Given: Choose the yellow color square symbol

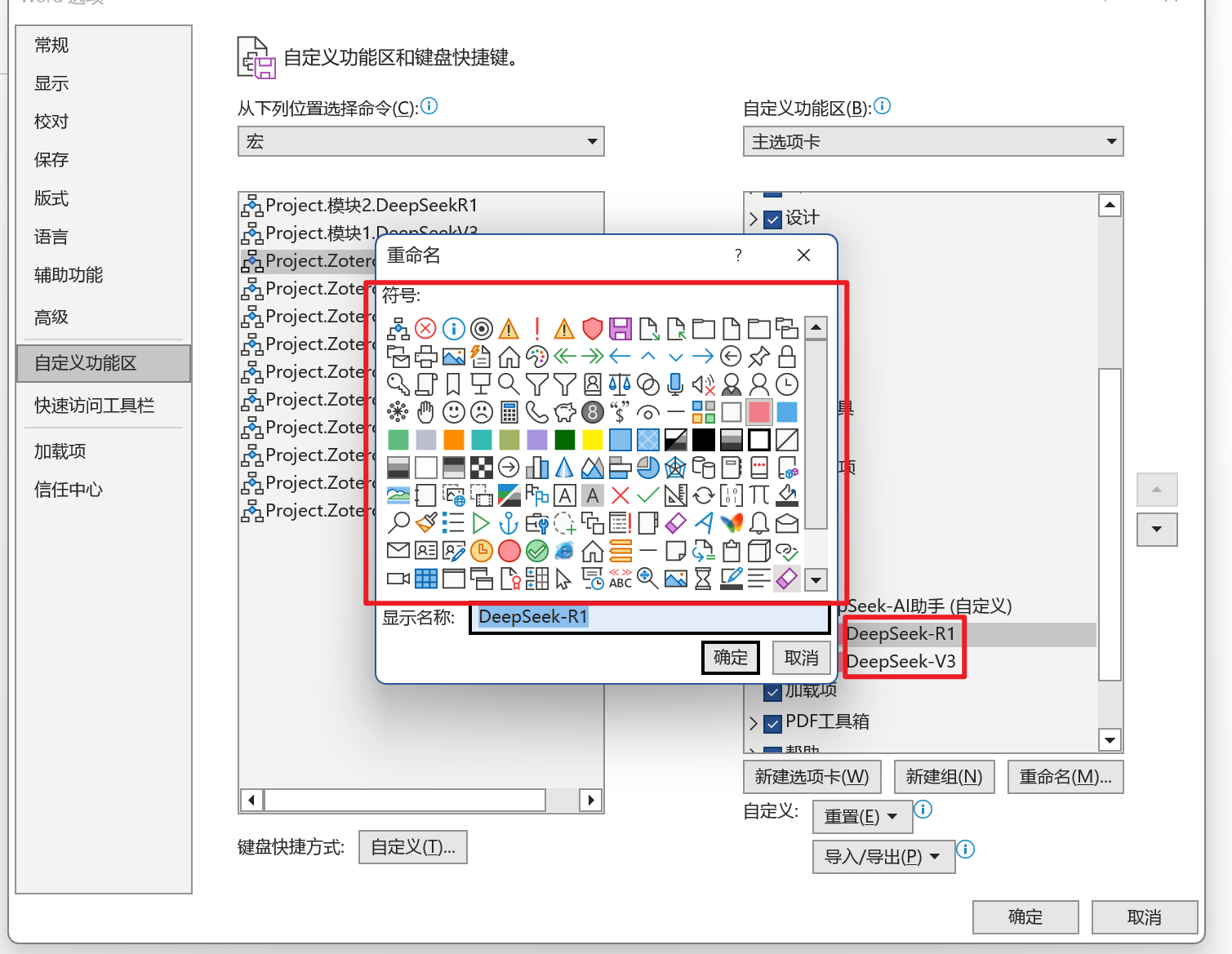Looking at the screenshot, I should pyautogui.click(x=592, y=440).
